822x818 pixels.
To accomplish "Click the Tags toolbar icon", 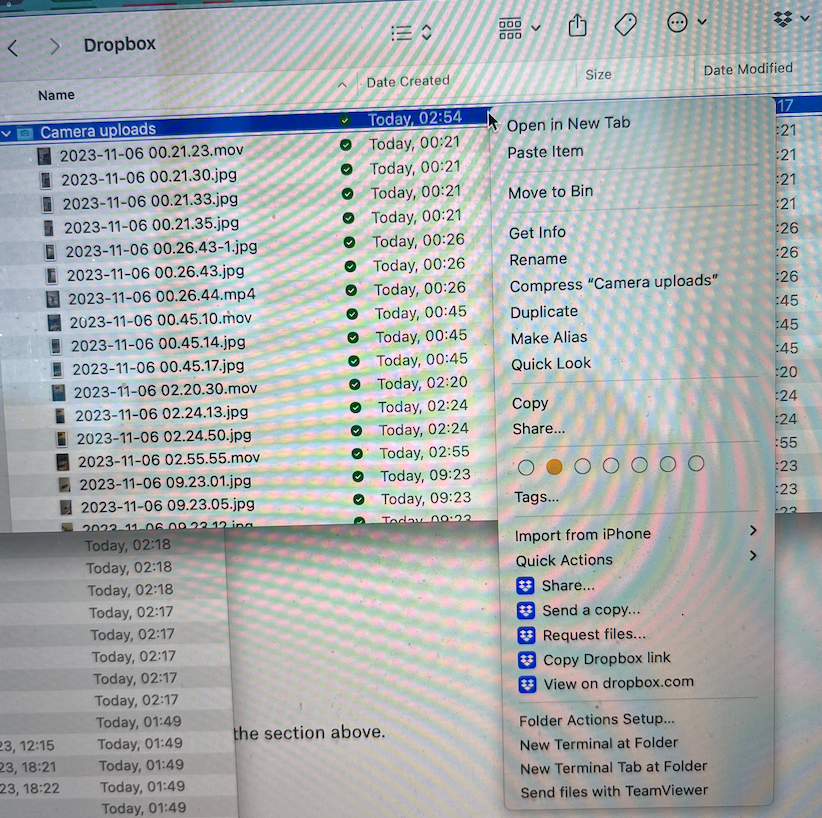I will click(x=625, y=24).
